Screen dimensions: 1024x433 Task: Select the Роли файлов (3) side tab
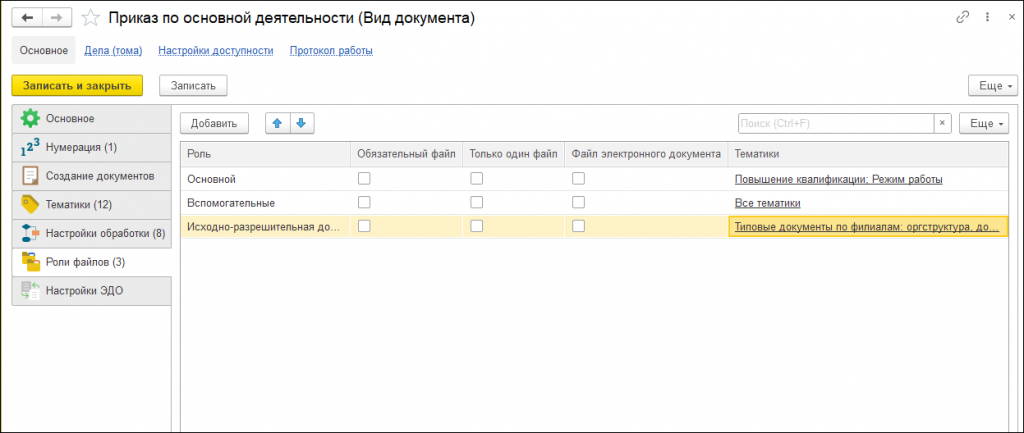[x=91, y=262]
